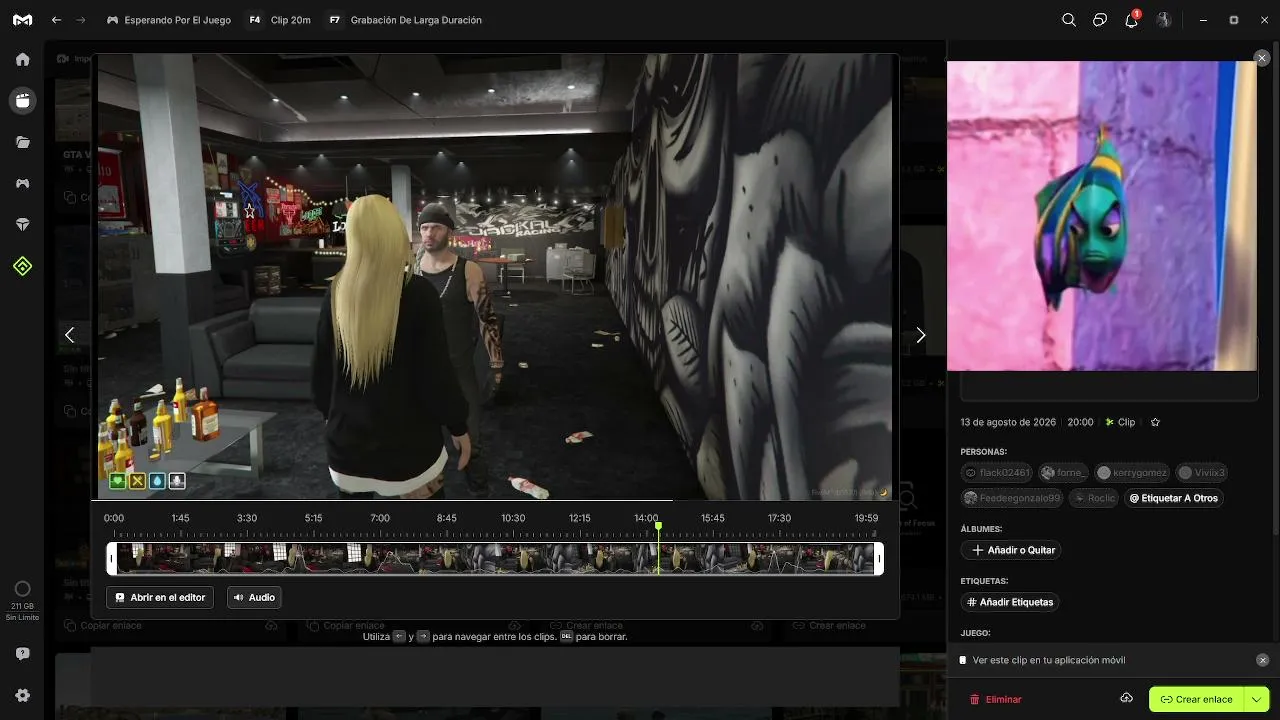Click the Esperando Por El Juego status
The height and width of the screenshot is (720, 1280).
[x=168, y=20]
